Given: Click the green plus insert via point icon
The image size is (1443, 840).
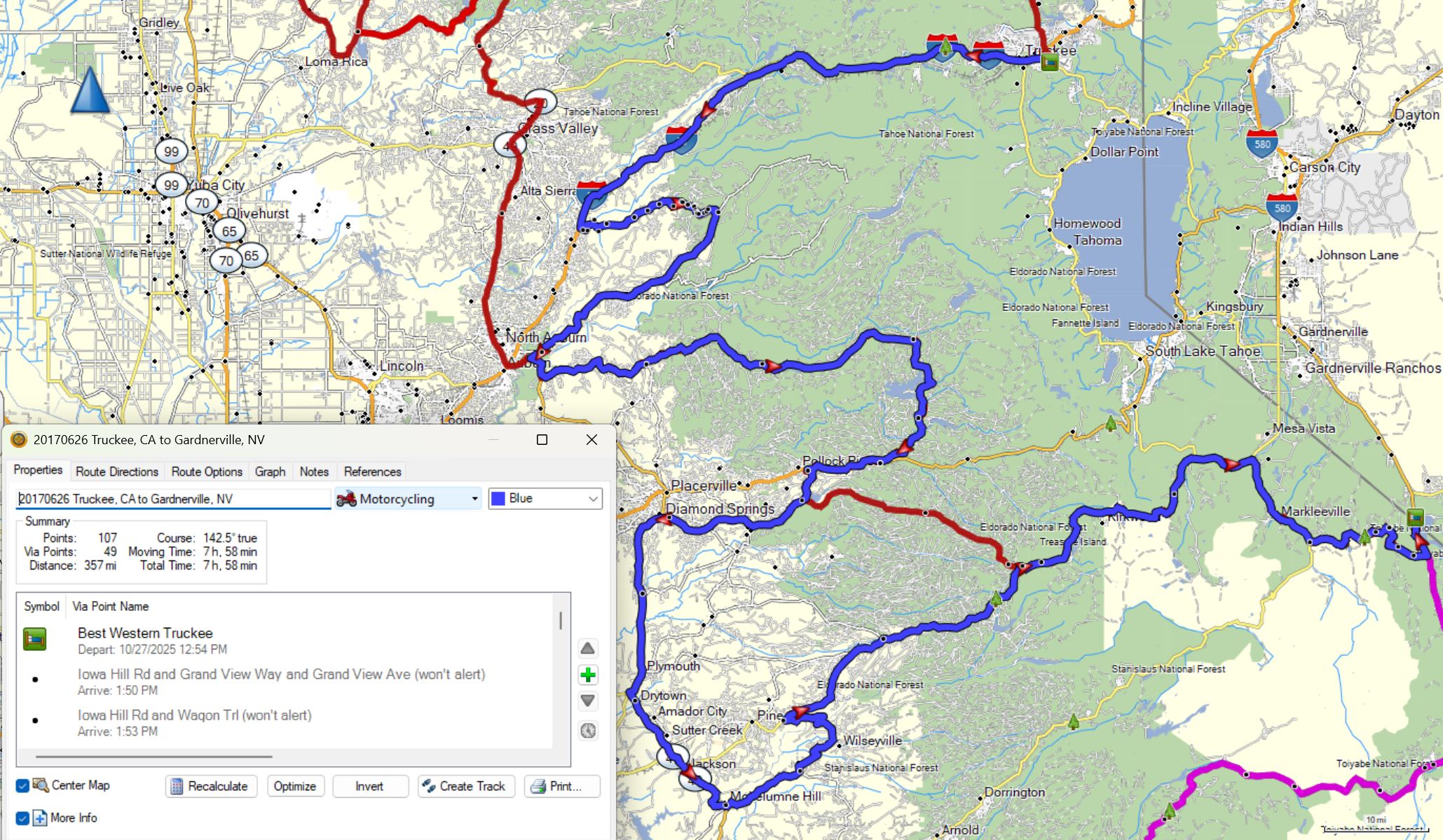Looking at the screenshot, I should 587,675.
